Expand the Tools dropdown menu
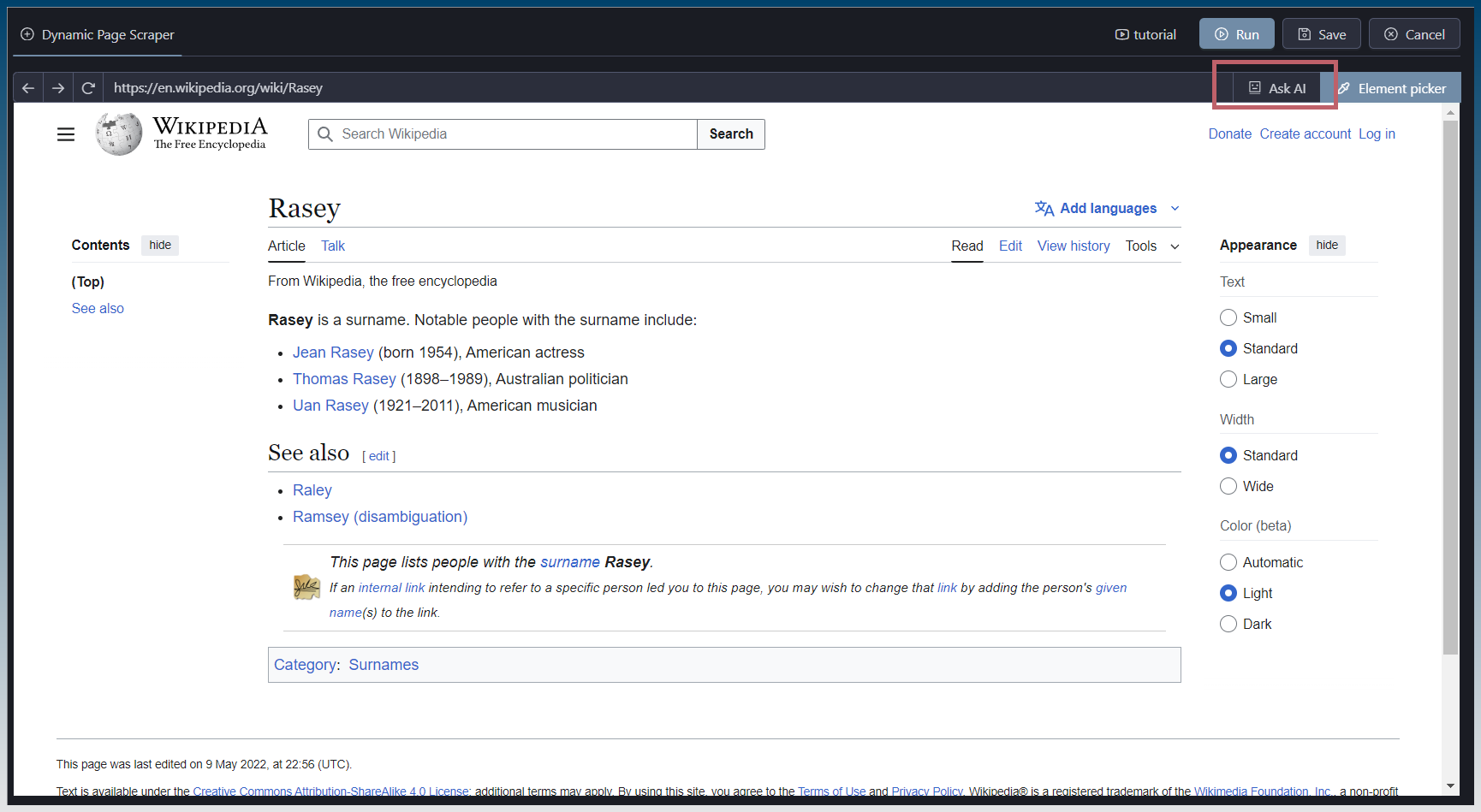The height and width of the screenshot is (812, 1481). (1151, 246)
